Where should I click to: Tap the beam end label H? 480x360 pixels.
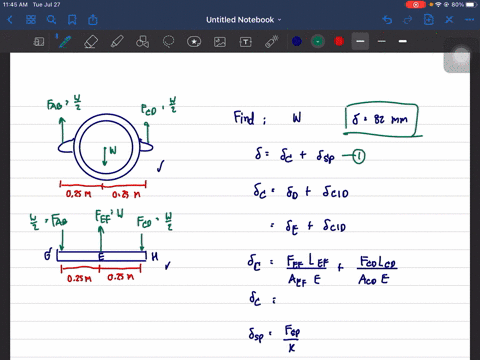(155, 257)
